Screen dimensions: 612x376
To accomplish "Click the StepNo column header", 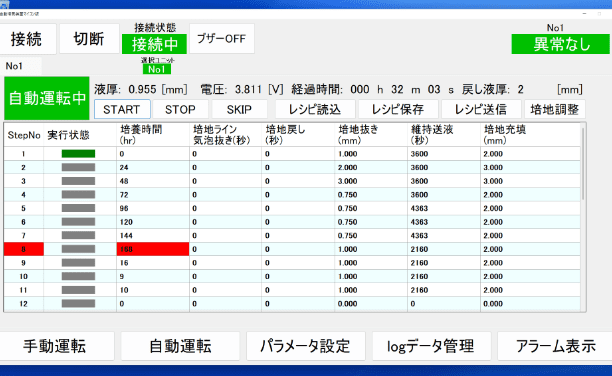I will (x=24, y=135).
